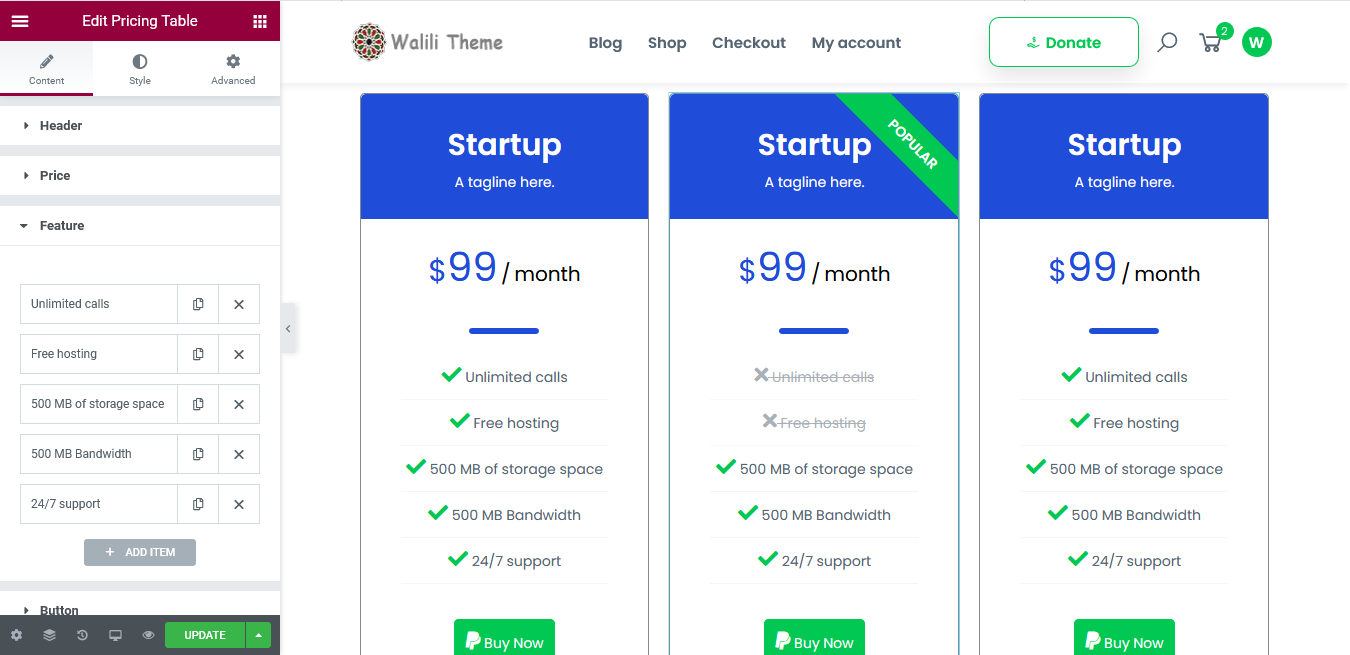Open the shopping cart icon
1350x655 pixels.
[1210, 43]
